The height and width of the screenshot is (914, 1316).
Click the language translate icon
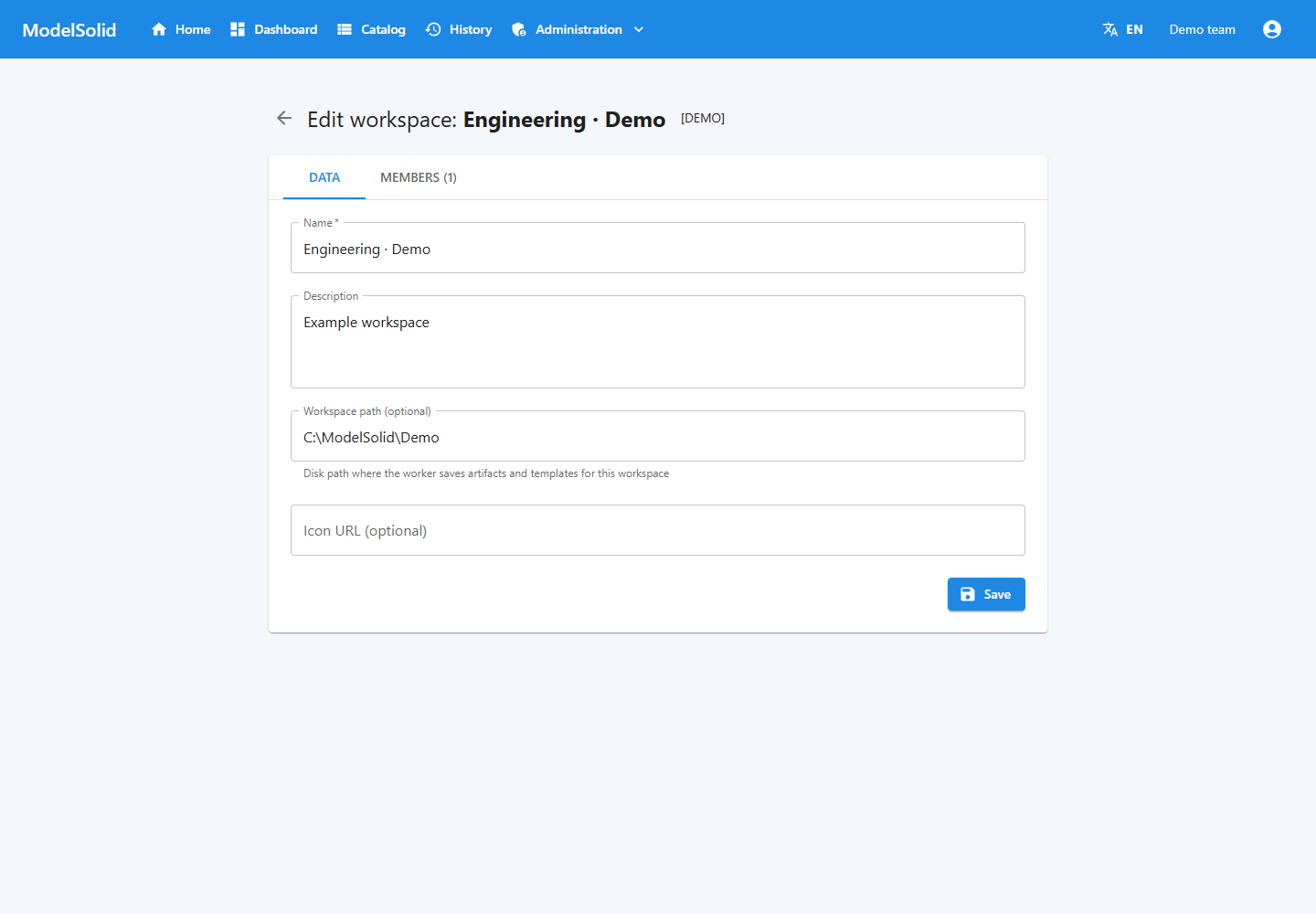1110,29
